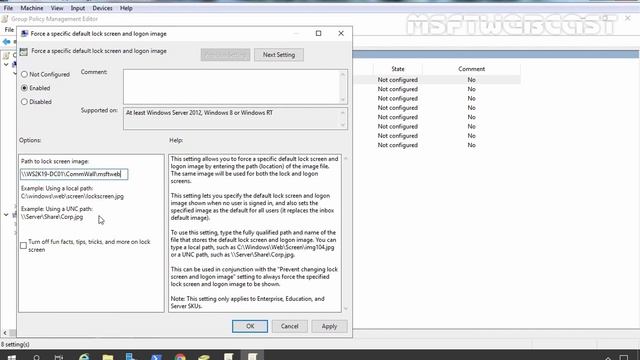
Task: Collapse the upper tree node in editor
Action: coord(6,64)
